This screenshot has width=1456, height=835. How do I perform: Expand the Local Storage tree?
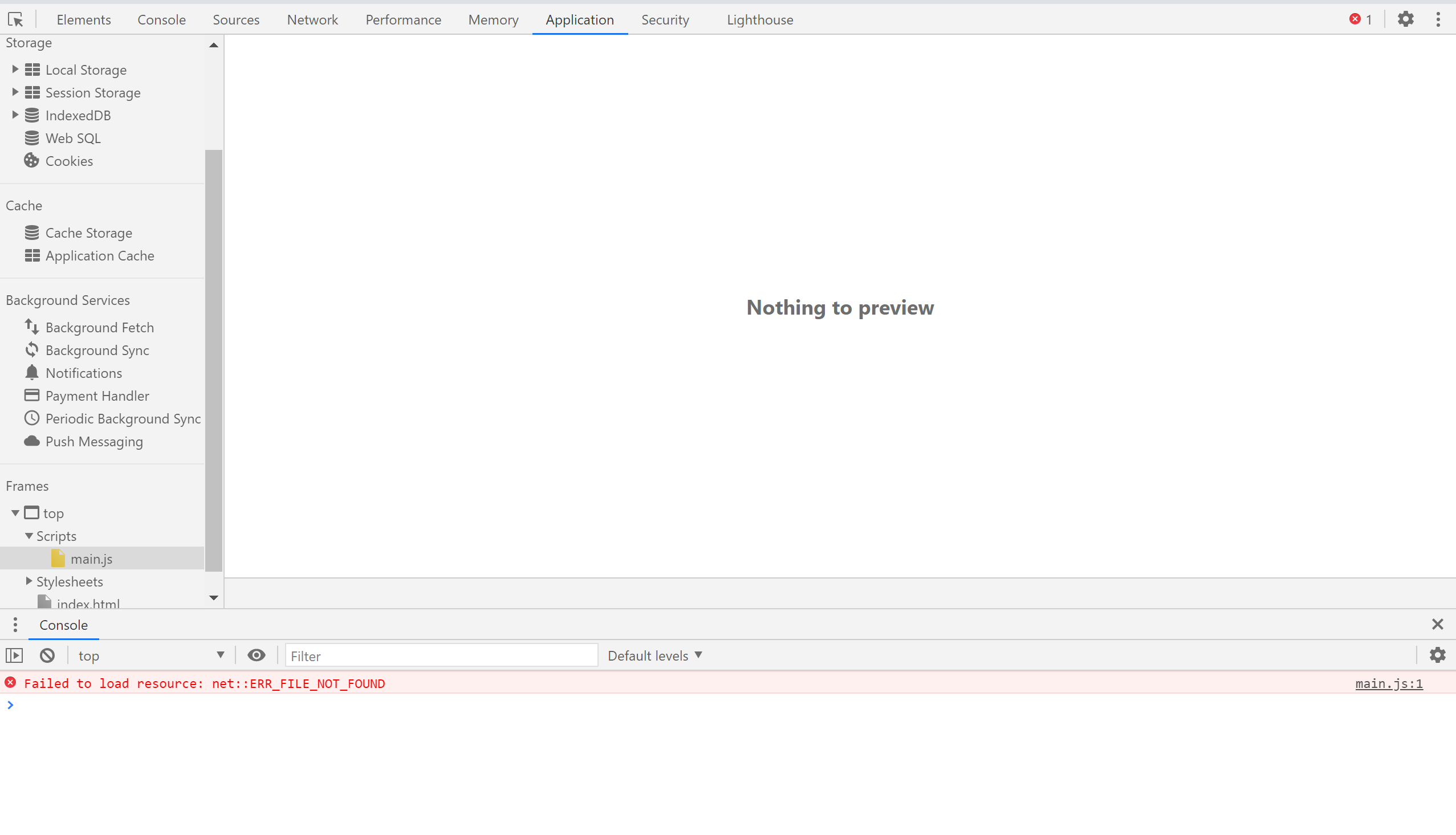15,70
